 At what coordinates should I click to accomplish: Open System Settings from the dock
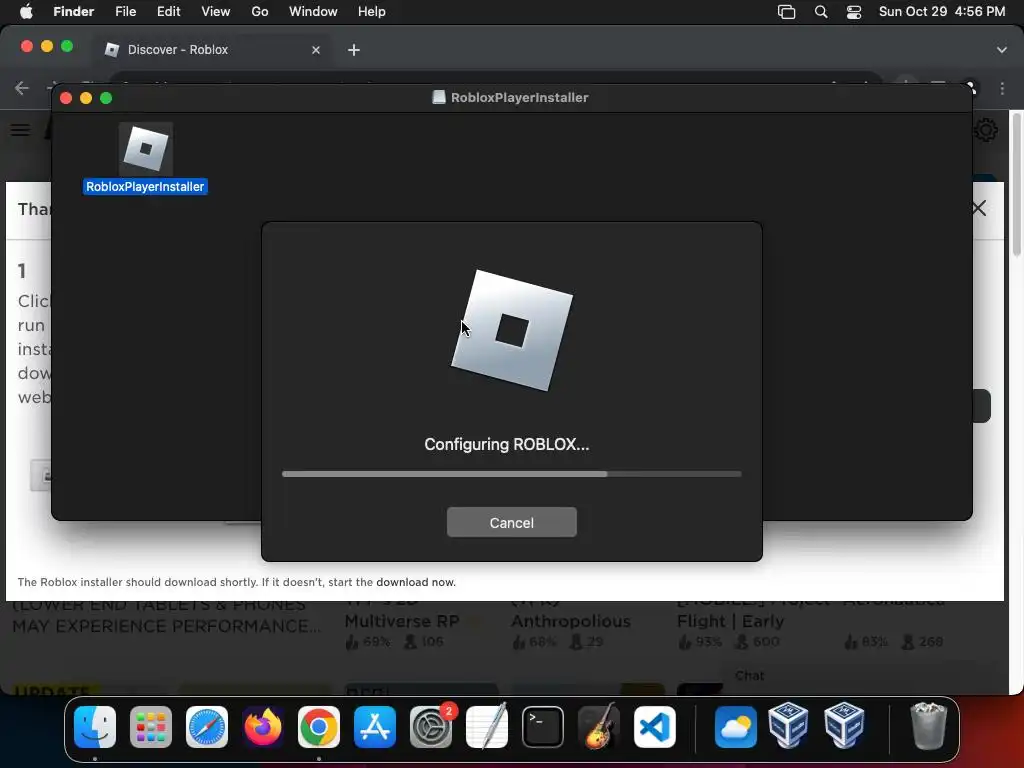[431, 727]
